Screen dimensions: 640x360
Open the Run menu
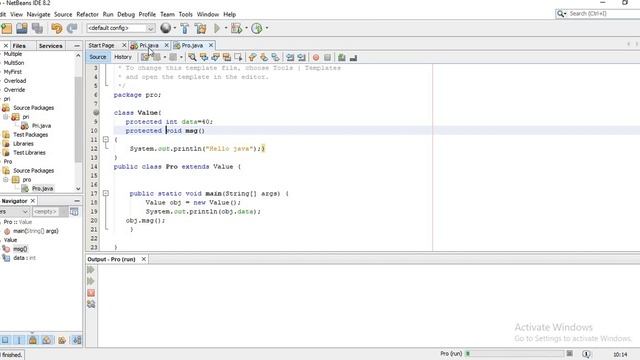(108, 14)
